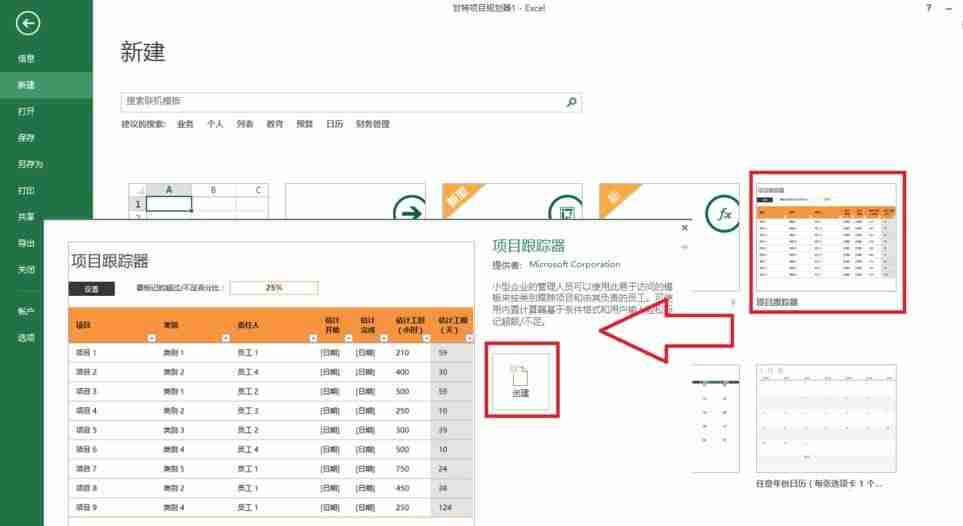
Task: Open the filter dropdown on the 估计开始 column
Action: click(348, 338)
